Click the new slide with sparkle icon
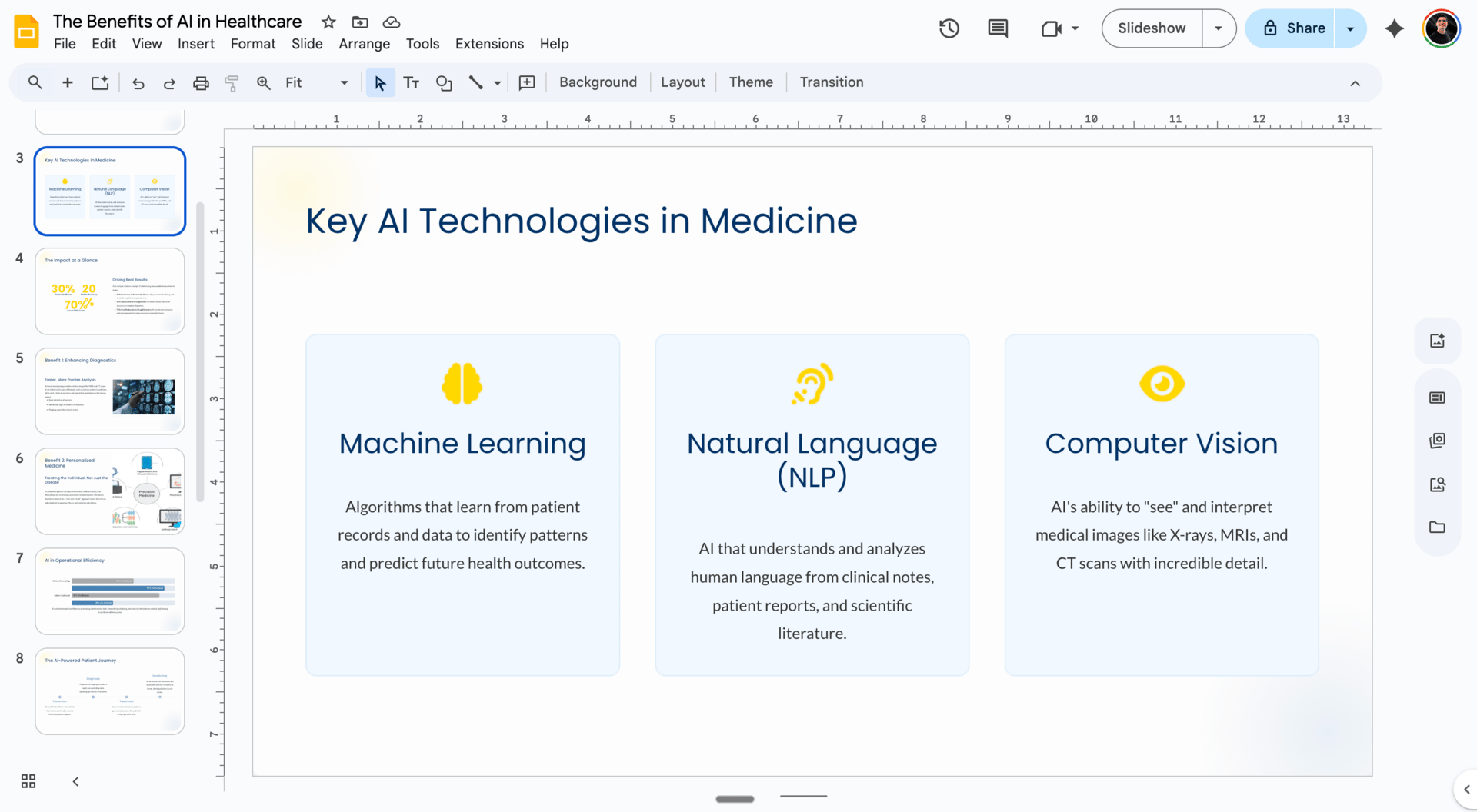This screenshot has width=1477, height=812. pyautogui.click(x=100, y=82)
